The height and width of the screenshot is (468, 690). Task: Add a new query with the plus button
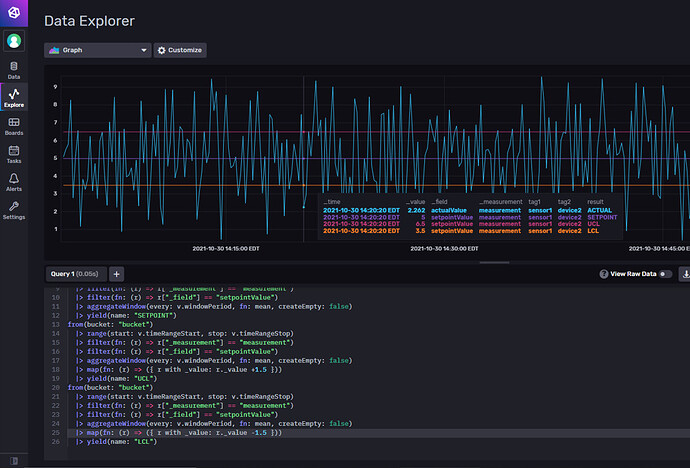pos(116,273)
